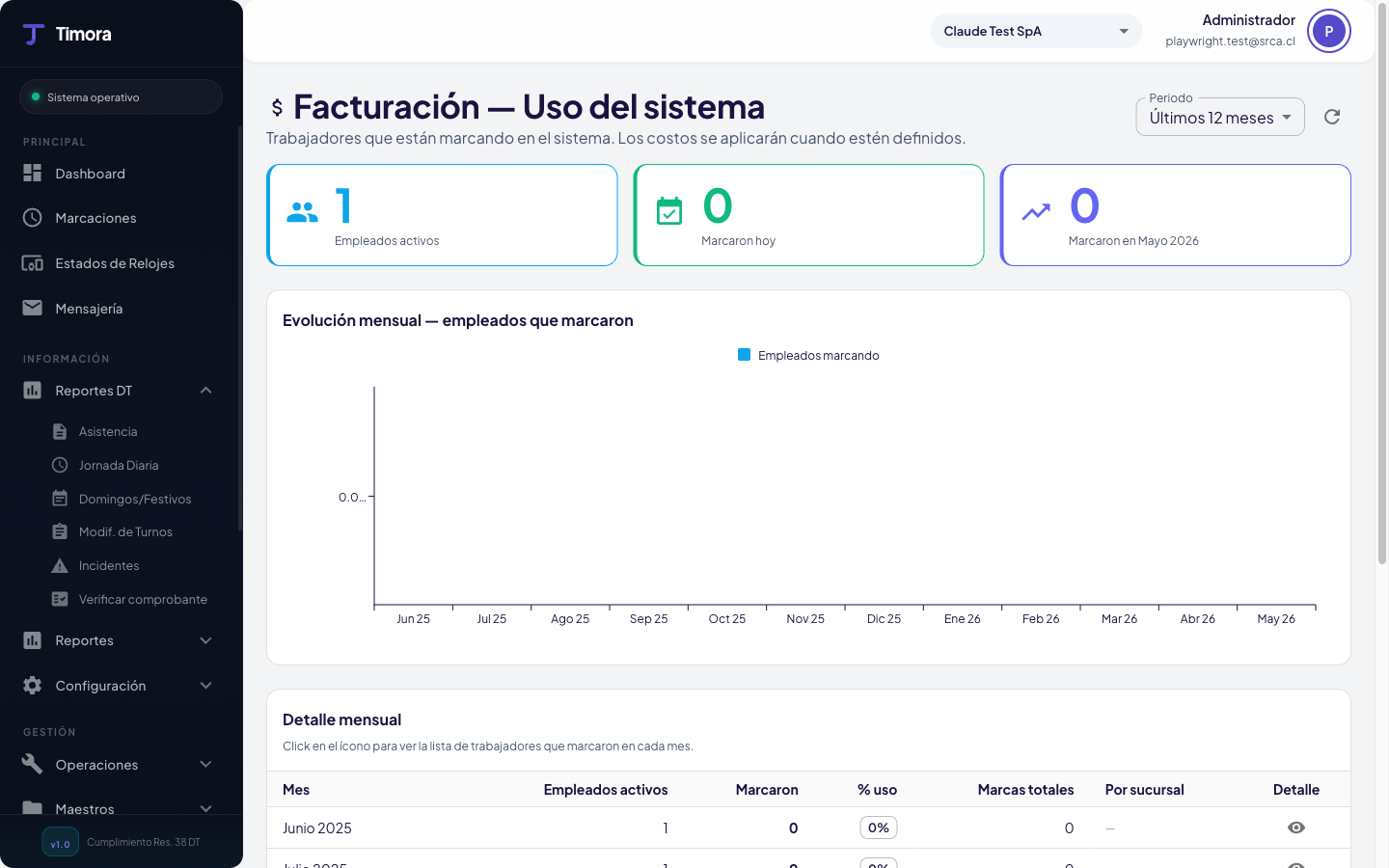
Task: Click the Timora logo icon
Action: (34, 35)
